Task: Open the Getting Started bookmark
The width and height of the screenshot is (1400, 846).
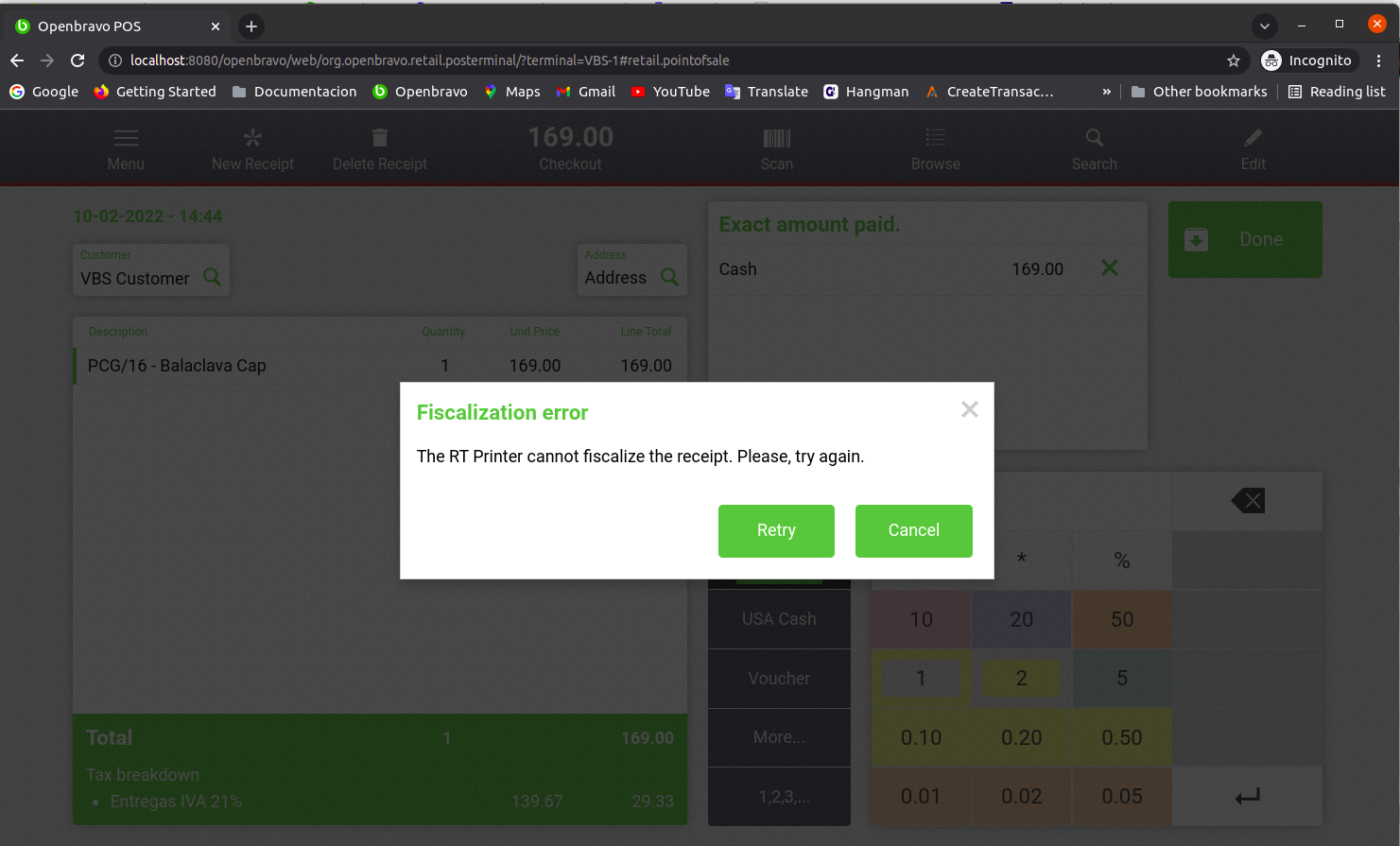Action: pos(155,92)
